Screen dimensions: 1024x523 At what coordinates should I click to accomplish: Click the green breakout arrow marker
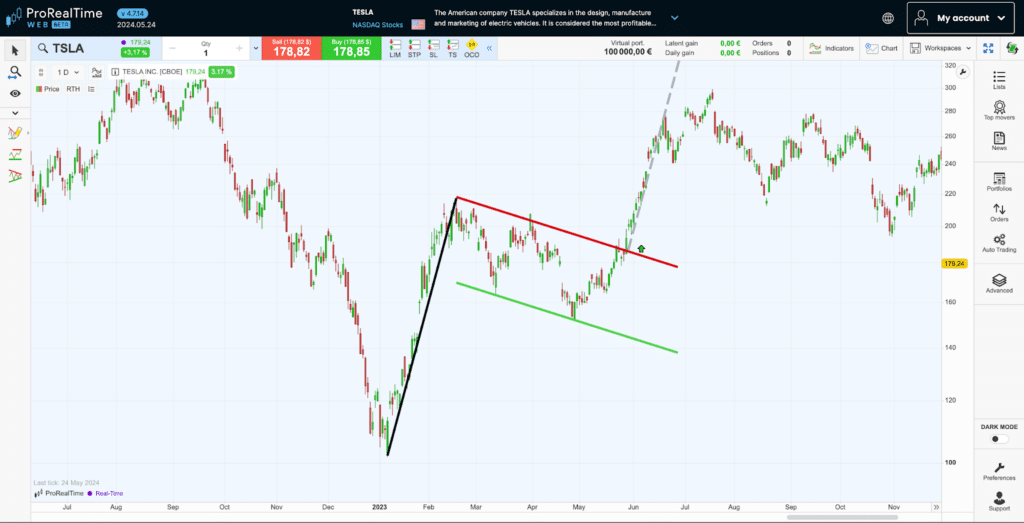(x=641, y=248)
